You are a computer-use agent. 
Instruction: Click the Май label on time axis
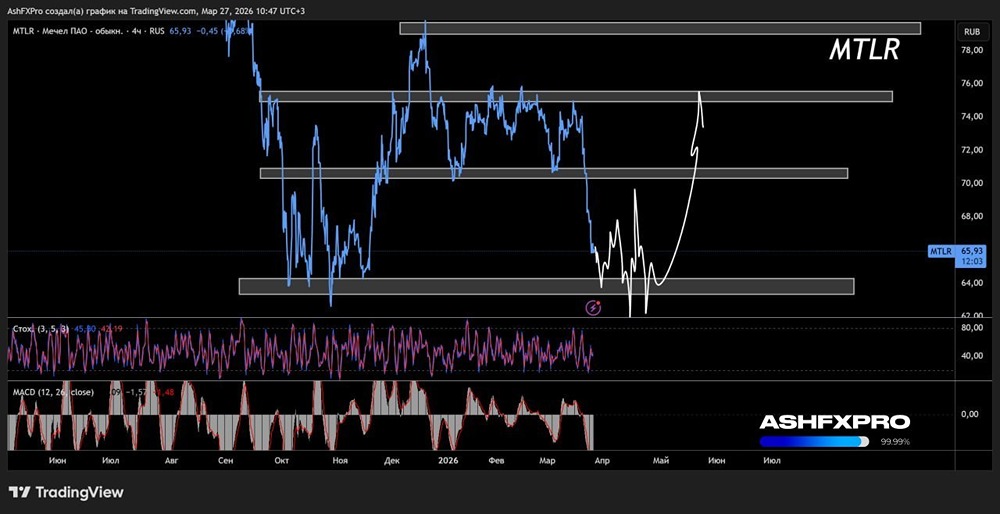(x=661, y=460)
